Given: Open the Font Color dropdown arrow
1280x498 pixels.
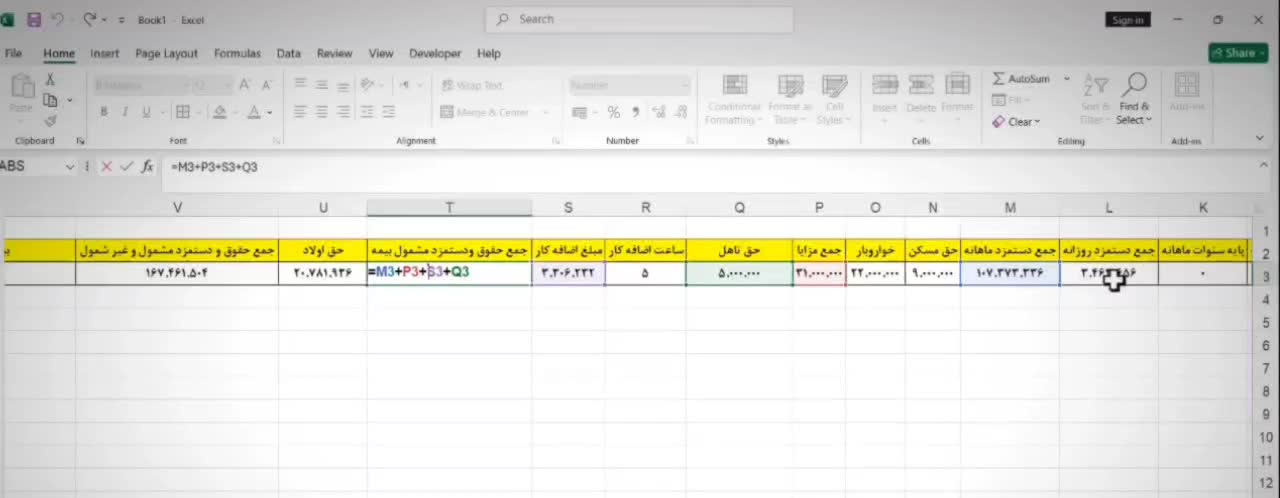Looking at the screenshot, I should (x=270, y=113).
